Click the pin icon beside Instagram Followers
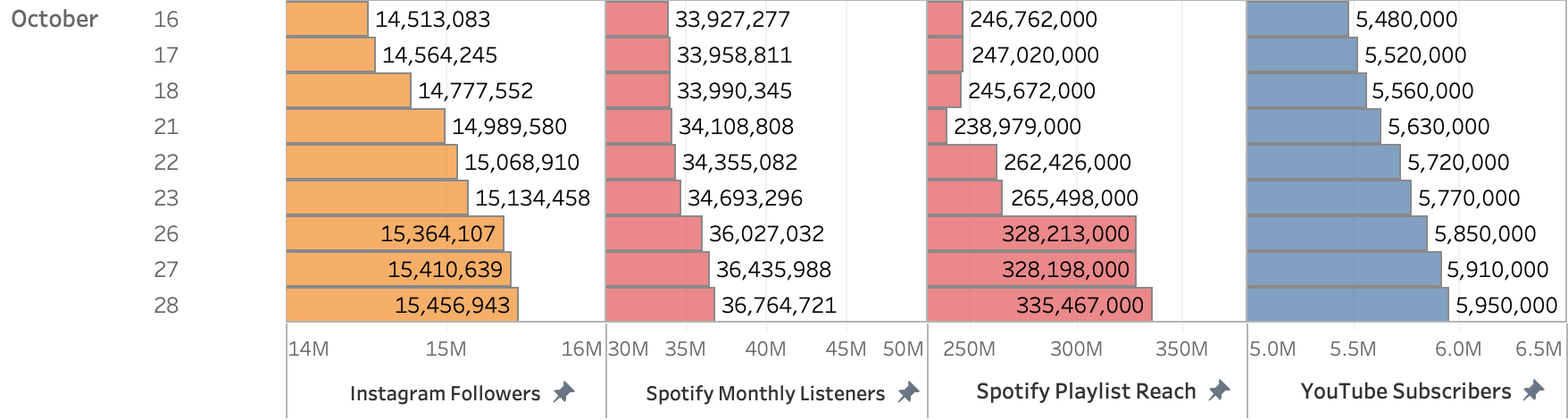The image size is (1568, 420). tap(563, 392)
